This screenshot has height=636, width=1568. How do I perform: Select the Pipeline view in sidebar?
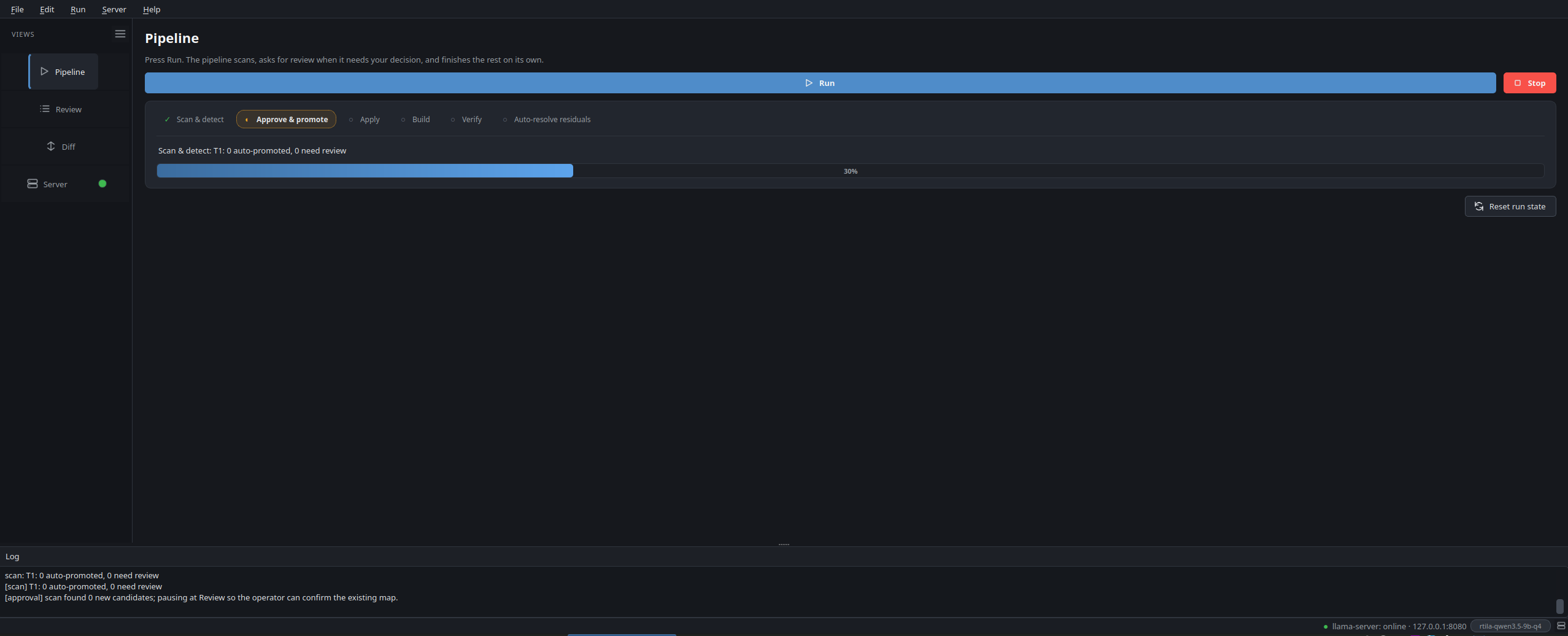63,71
